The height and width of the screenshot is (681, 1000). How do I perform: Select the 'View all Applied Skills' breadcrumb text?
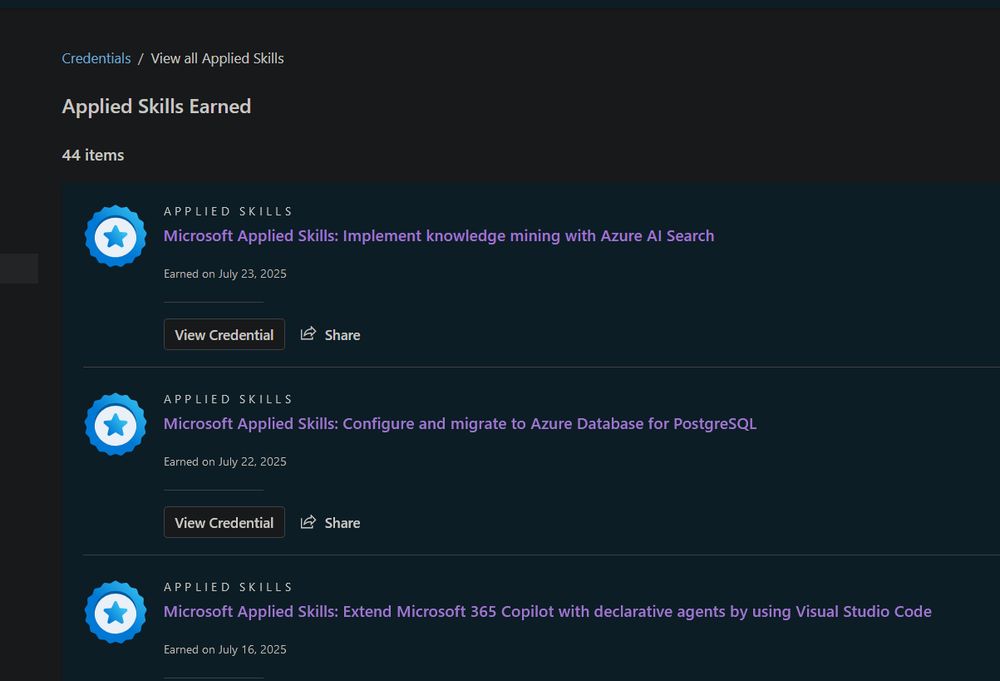click(217, 59)
